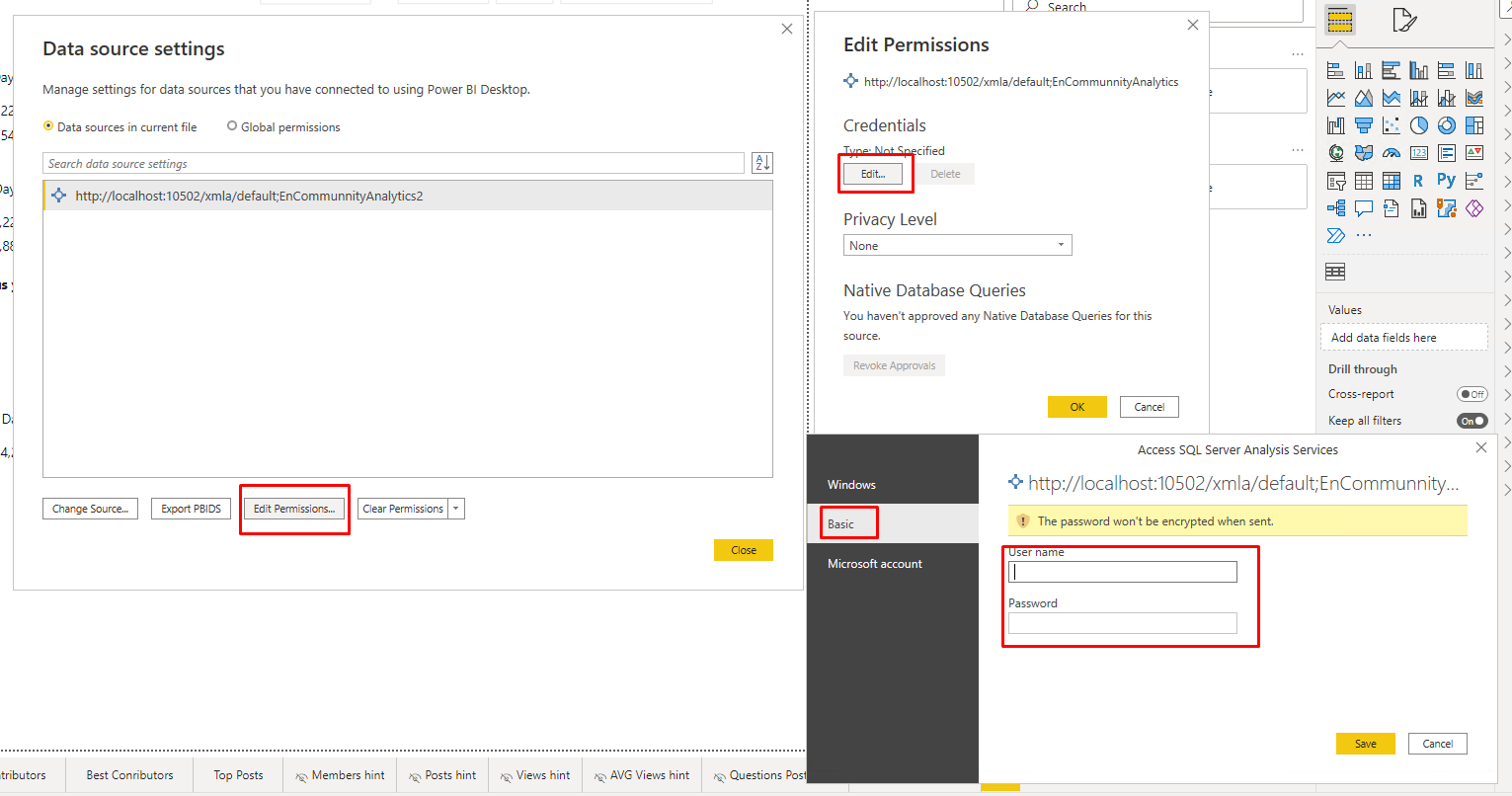Screen dimensions: 1512x796
Task: Select the Pie chart visual
Action: (1419, 125)
